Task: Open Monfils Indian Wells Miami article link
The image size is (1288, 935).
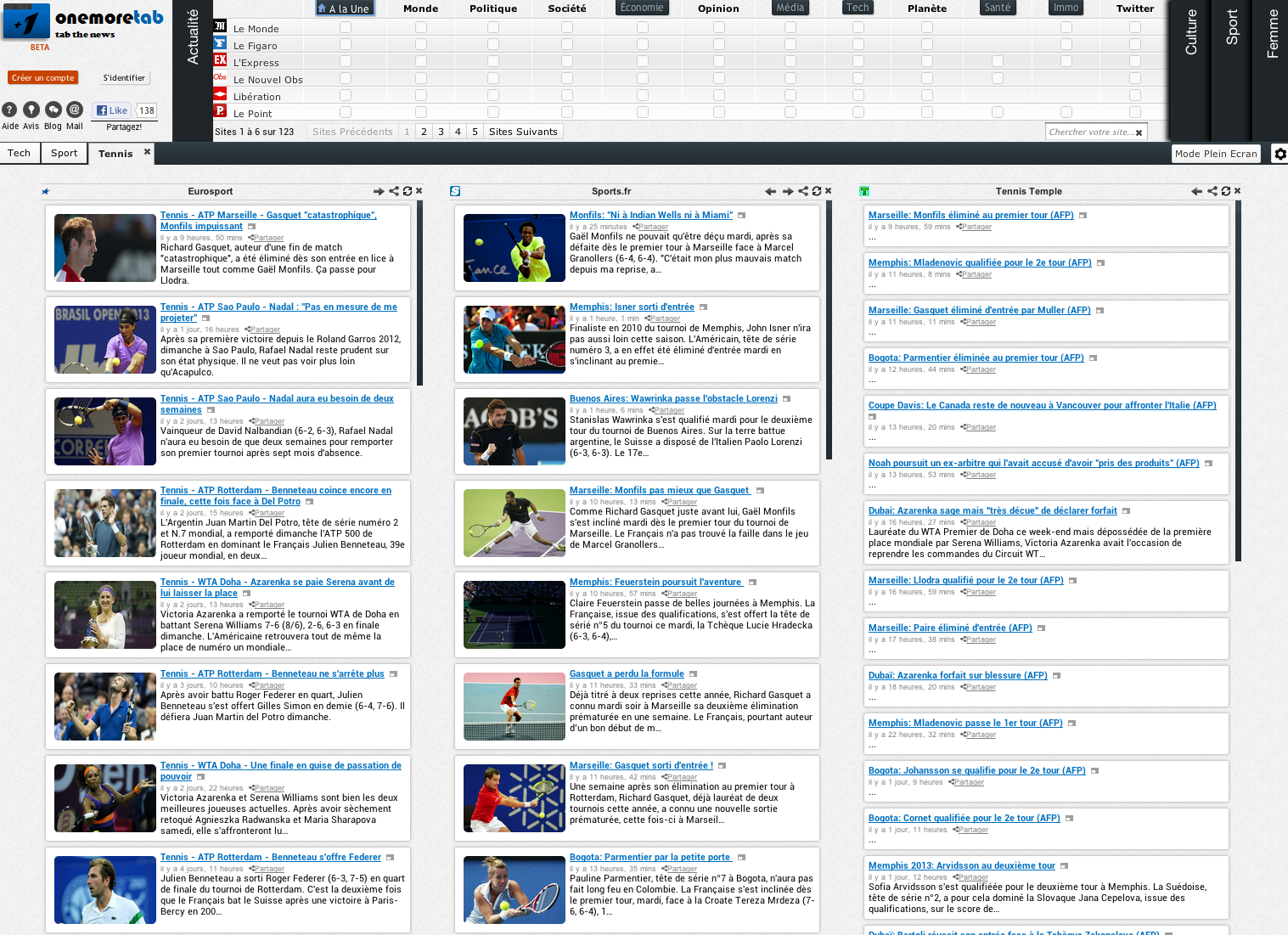Action: [x=650, y=215]
